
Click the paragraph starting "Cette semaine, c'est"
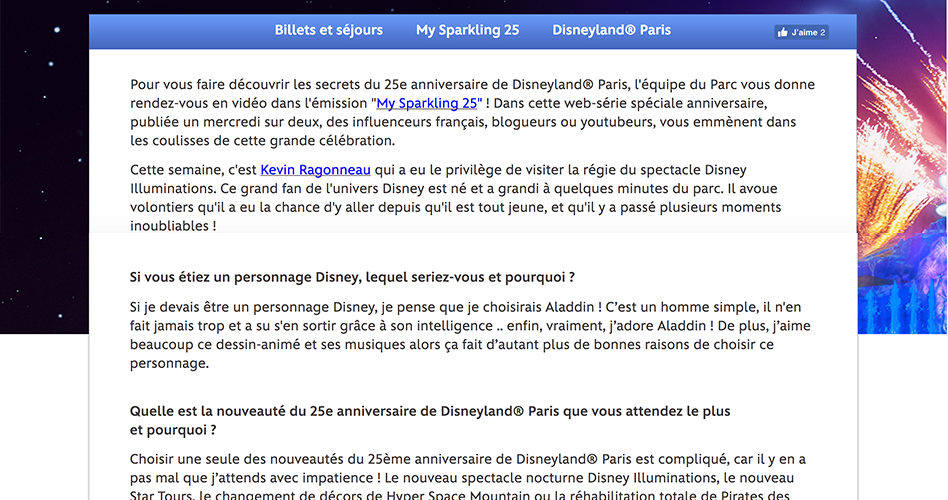click(455, 198)
